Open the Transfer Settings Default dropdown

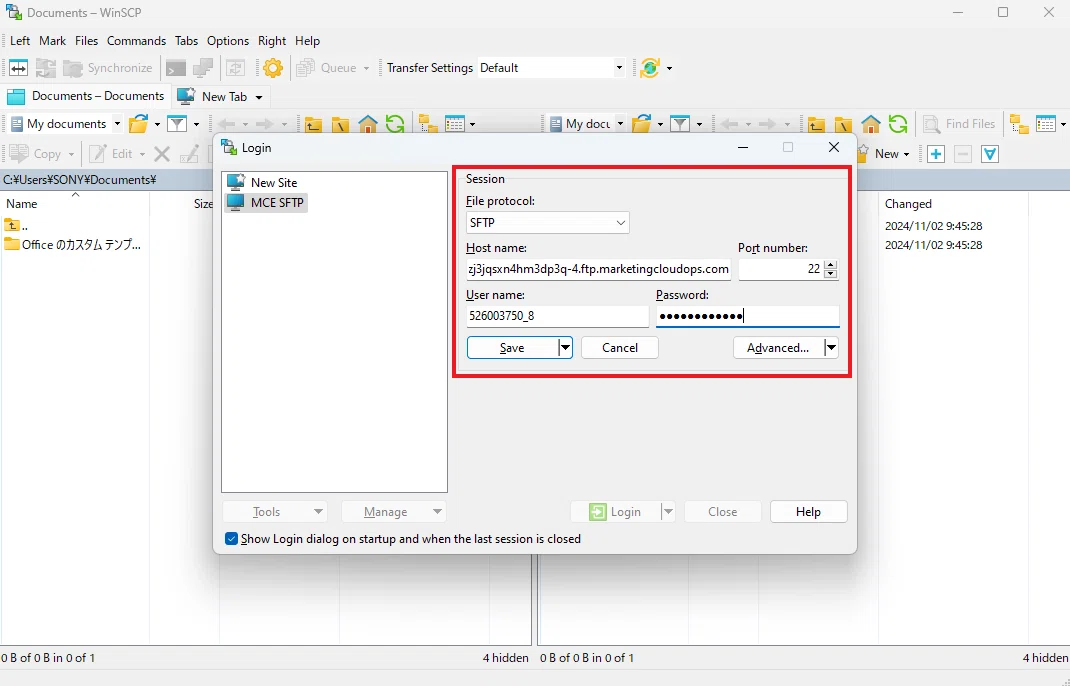[551, 68]
